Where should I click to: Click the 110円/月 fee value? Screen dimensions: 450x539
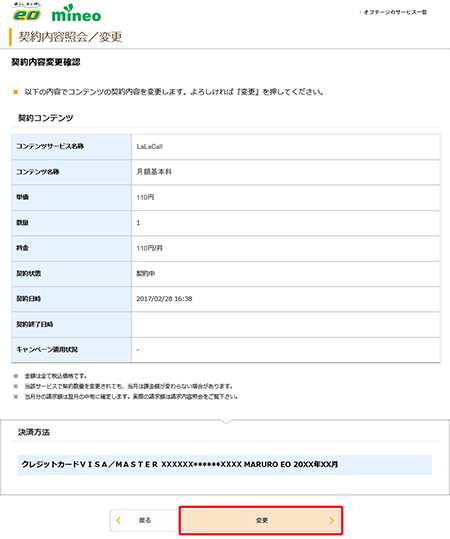pos(149,248)
